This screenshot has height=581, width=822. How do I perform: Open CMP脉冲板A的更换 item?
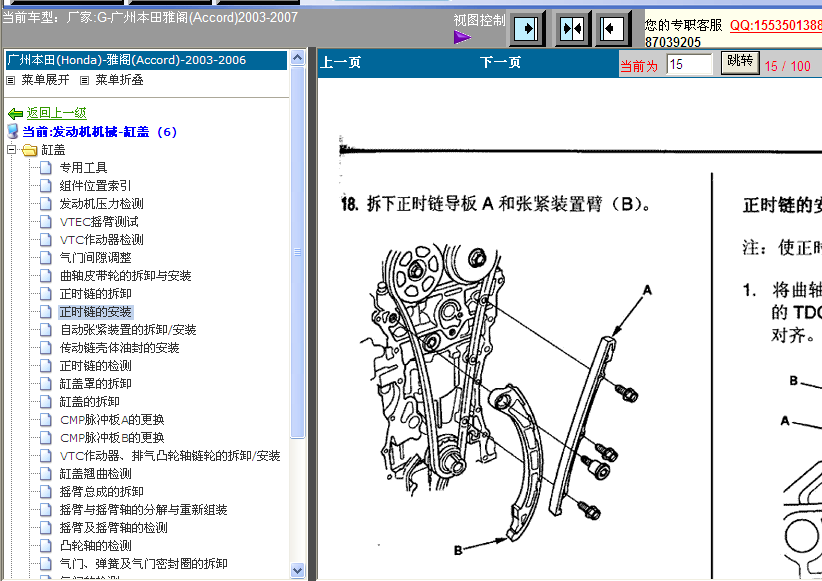coord(112,419)
